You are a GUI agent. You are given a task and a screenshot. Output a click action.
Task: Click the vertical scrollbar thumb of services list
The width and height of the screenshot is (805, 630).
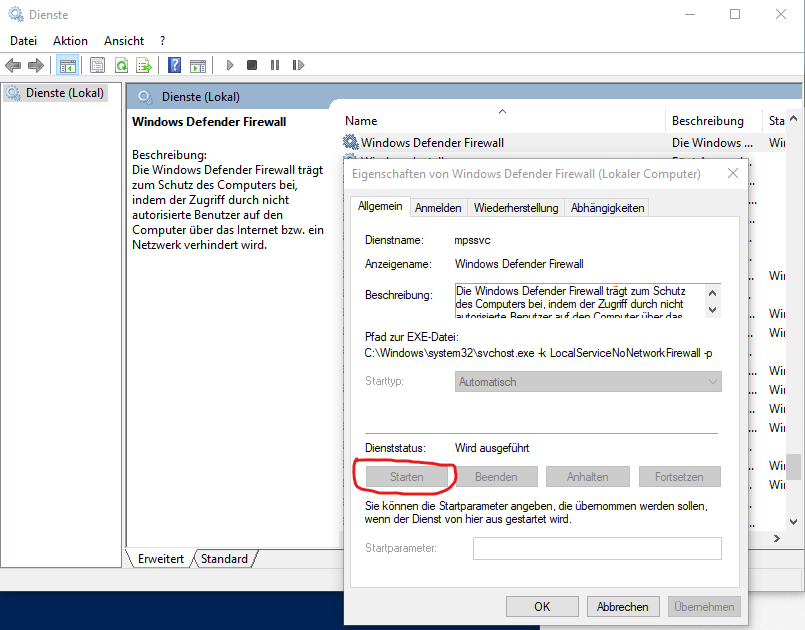tap(794, 467)
